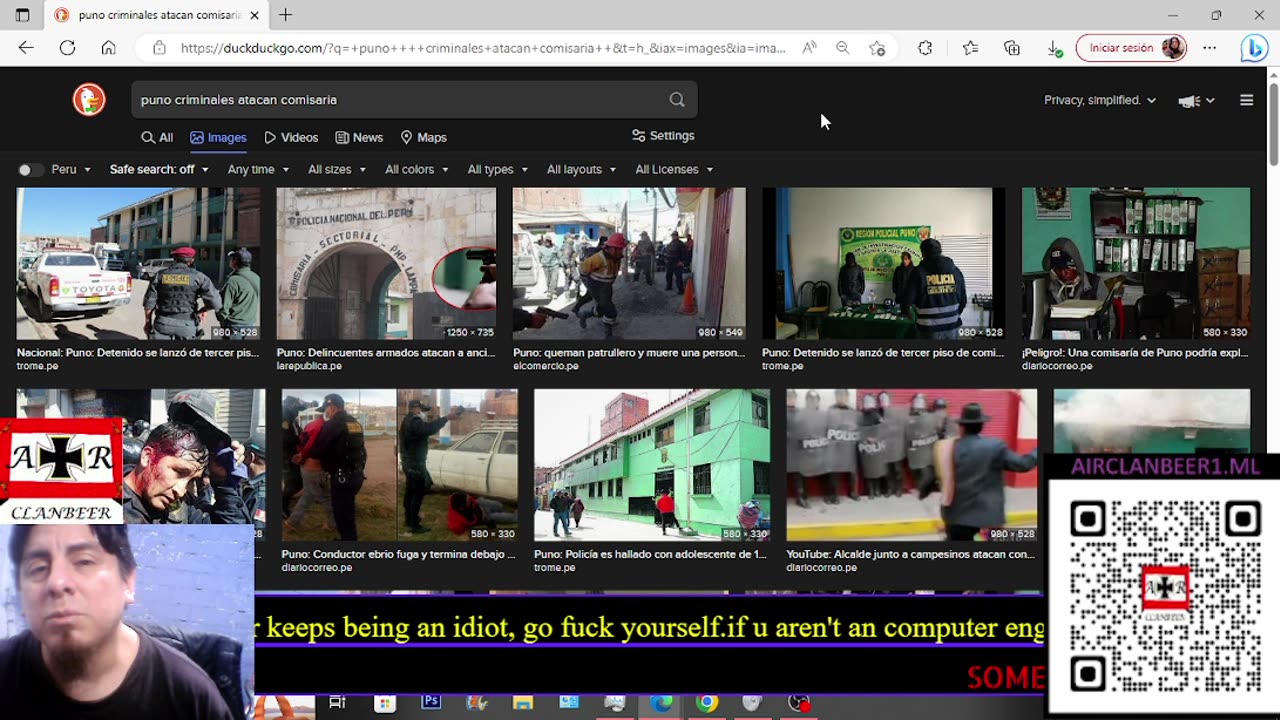View site information lock icon
Viewport: 1280px width, 720px height.
159,48
